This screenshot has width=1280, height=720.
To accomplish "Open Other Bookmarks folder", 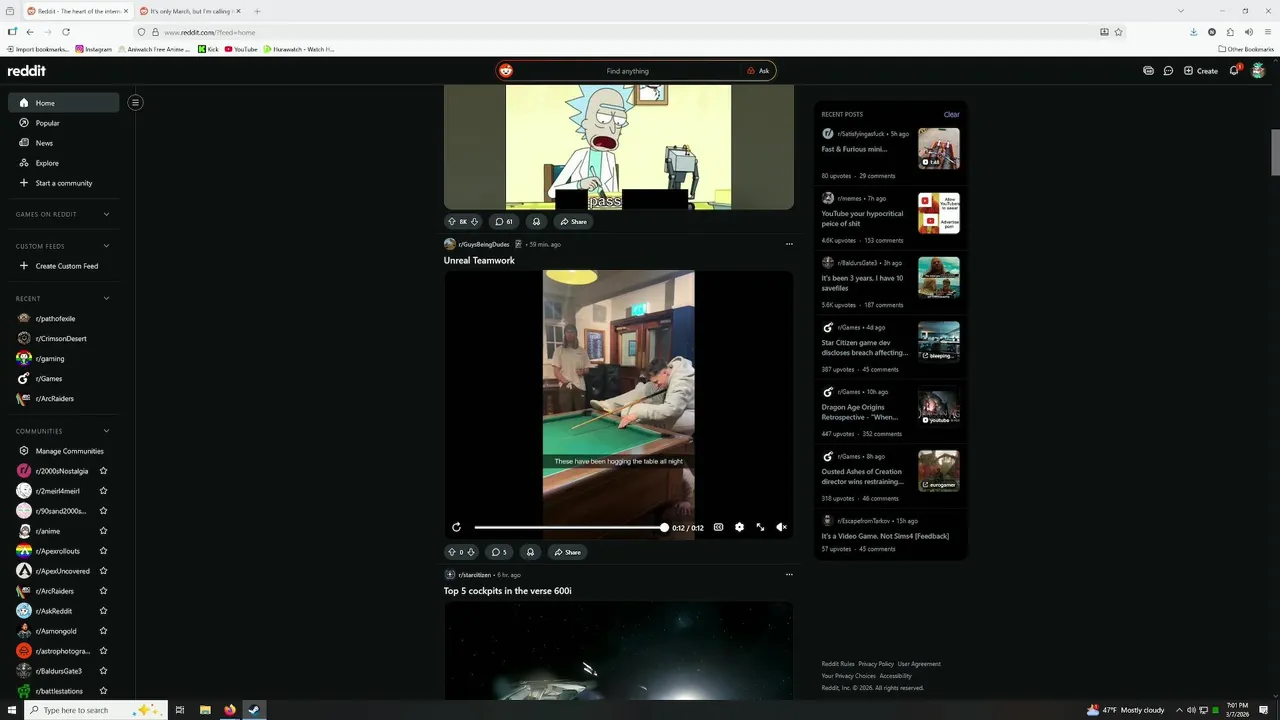I will 1246,49.
